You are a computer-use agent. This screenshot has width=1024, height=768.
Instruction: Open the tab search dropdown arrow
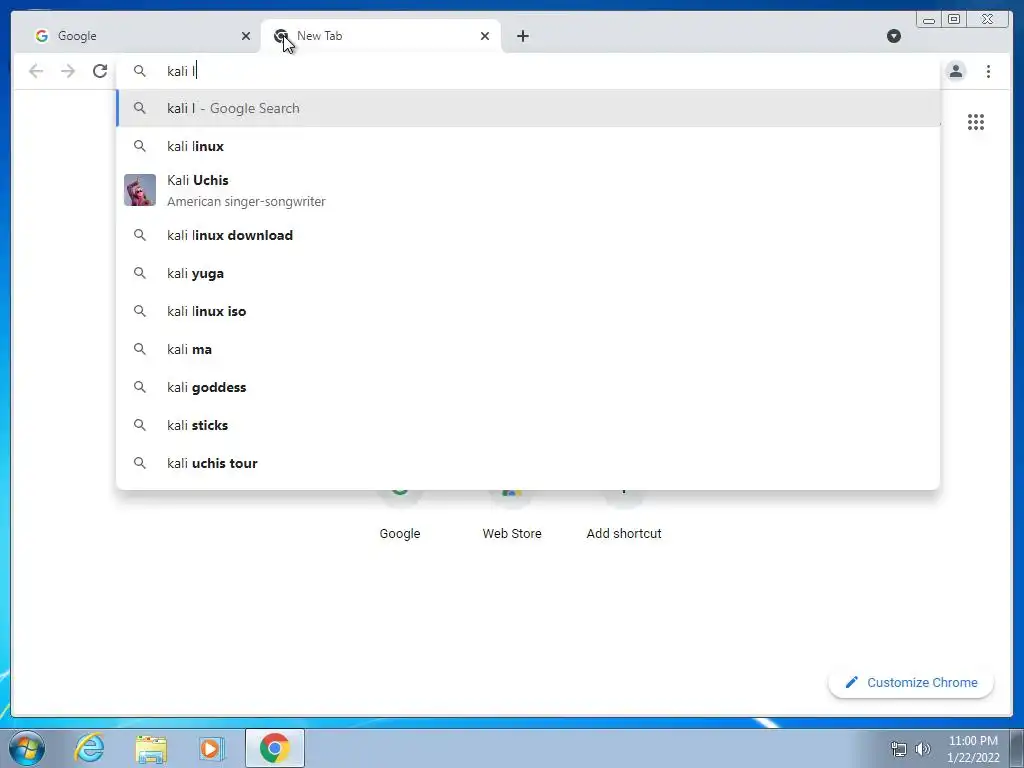894,36
